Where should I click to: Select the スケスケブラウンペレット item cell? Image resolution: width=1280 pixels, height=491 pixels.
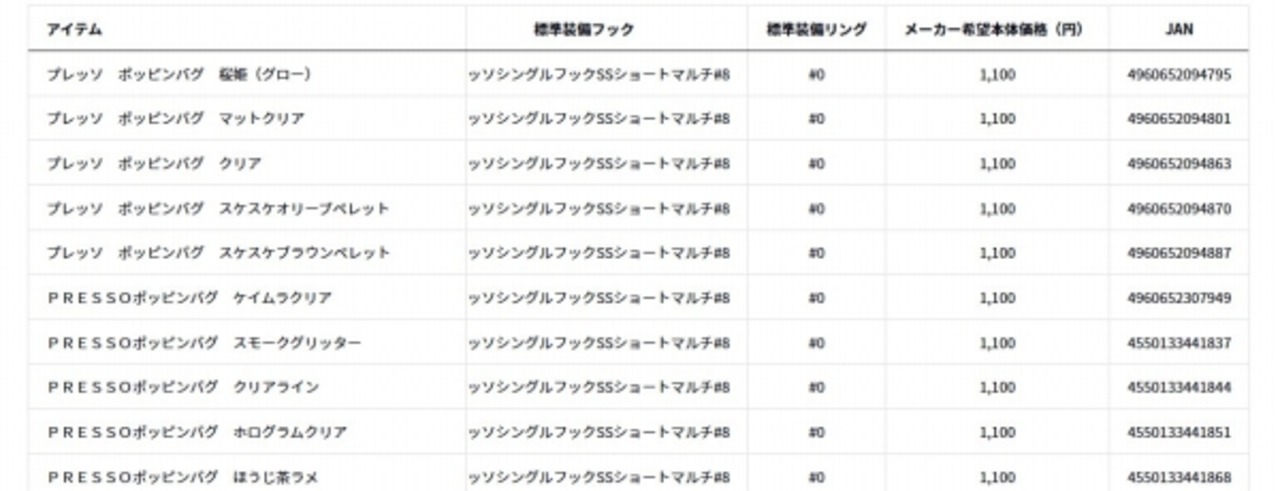click(x=218, y=253)
